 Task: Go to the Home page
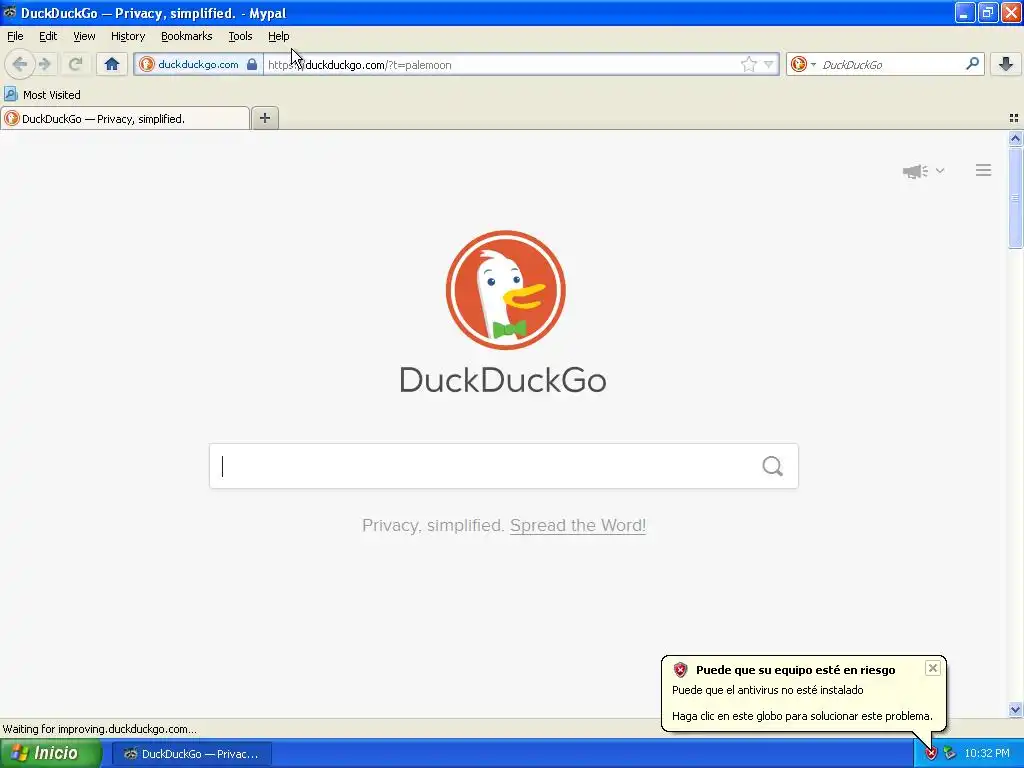(112, 64)
